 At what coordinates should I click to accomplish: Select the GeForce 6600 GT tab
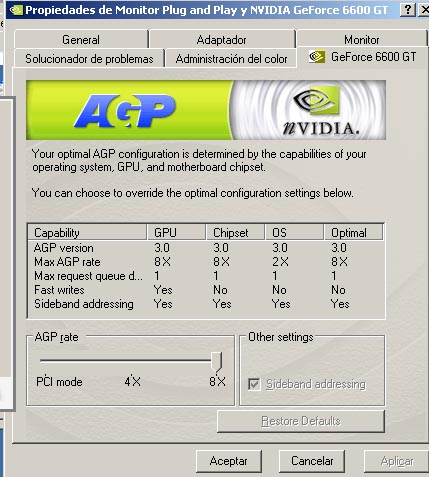363,57
